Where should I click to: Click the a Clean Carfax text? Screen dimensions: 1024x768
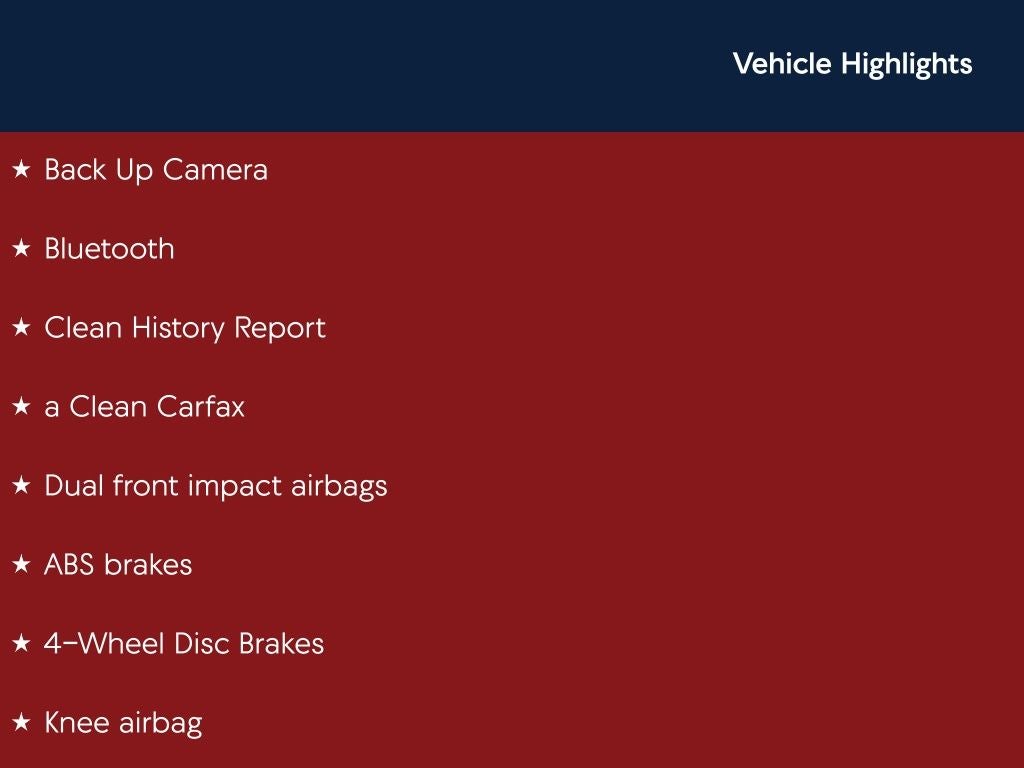coord(144,407)
